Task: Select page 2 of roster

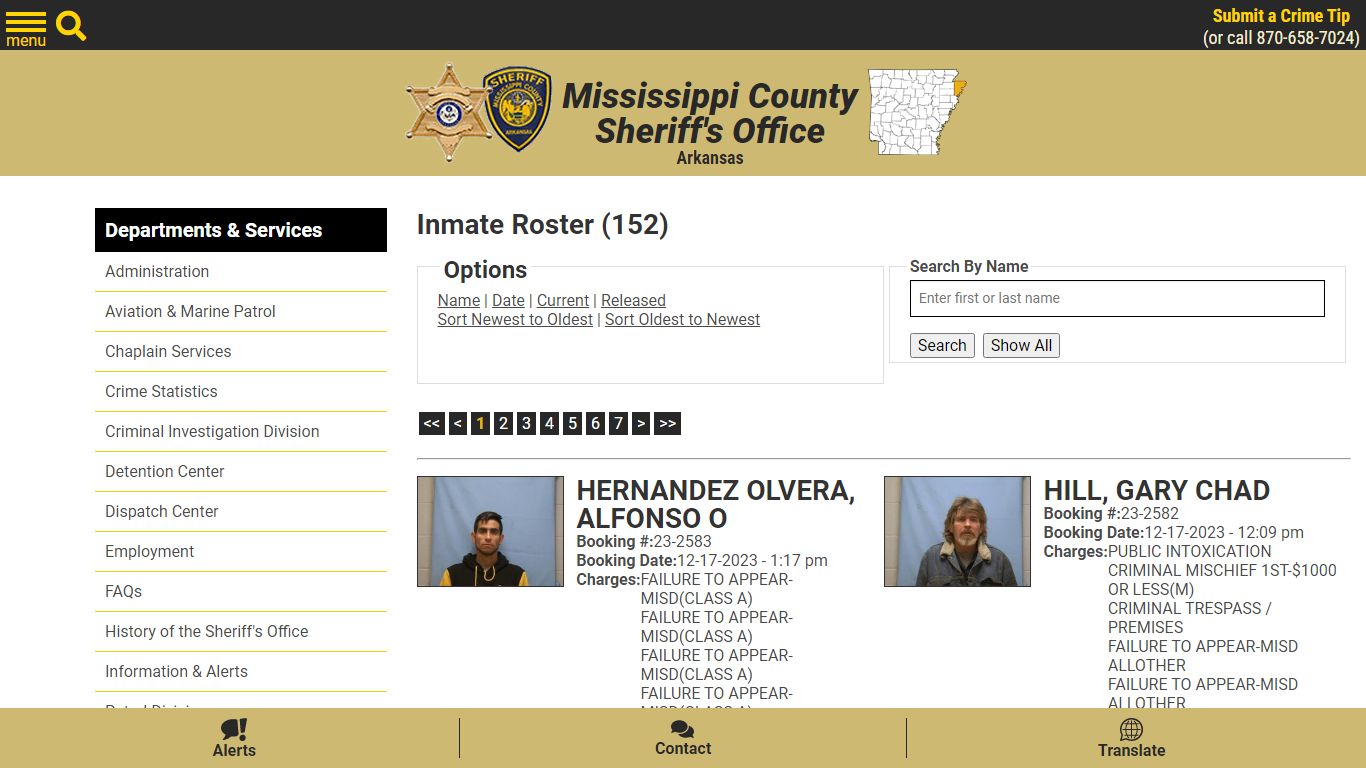Action: (x=503, y=424)
